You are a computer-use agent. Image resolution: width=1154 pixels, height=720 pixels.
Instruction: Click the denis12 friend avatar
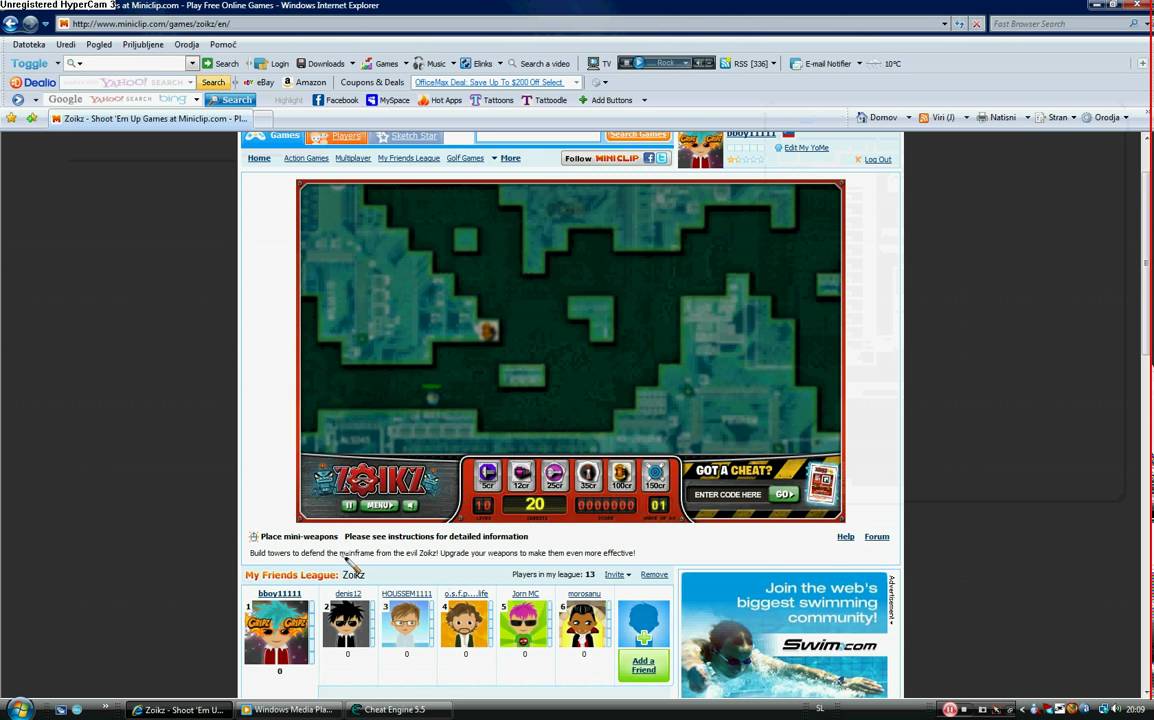tap(347, 624)
